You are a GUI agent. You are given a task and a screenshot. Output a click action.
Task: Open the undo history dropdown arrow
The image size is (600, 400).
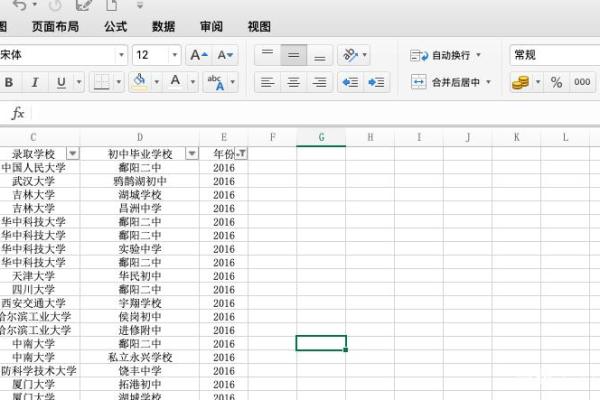[34, 5]
